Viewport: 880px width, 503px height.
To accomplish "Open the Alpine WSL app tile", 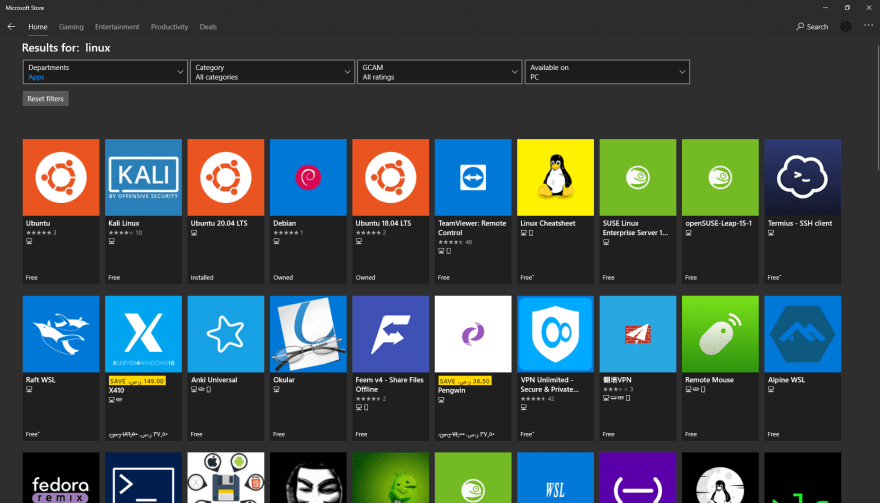I will pyautogui.click(x=803, y=368).
